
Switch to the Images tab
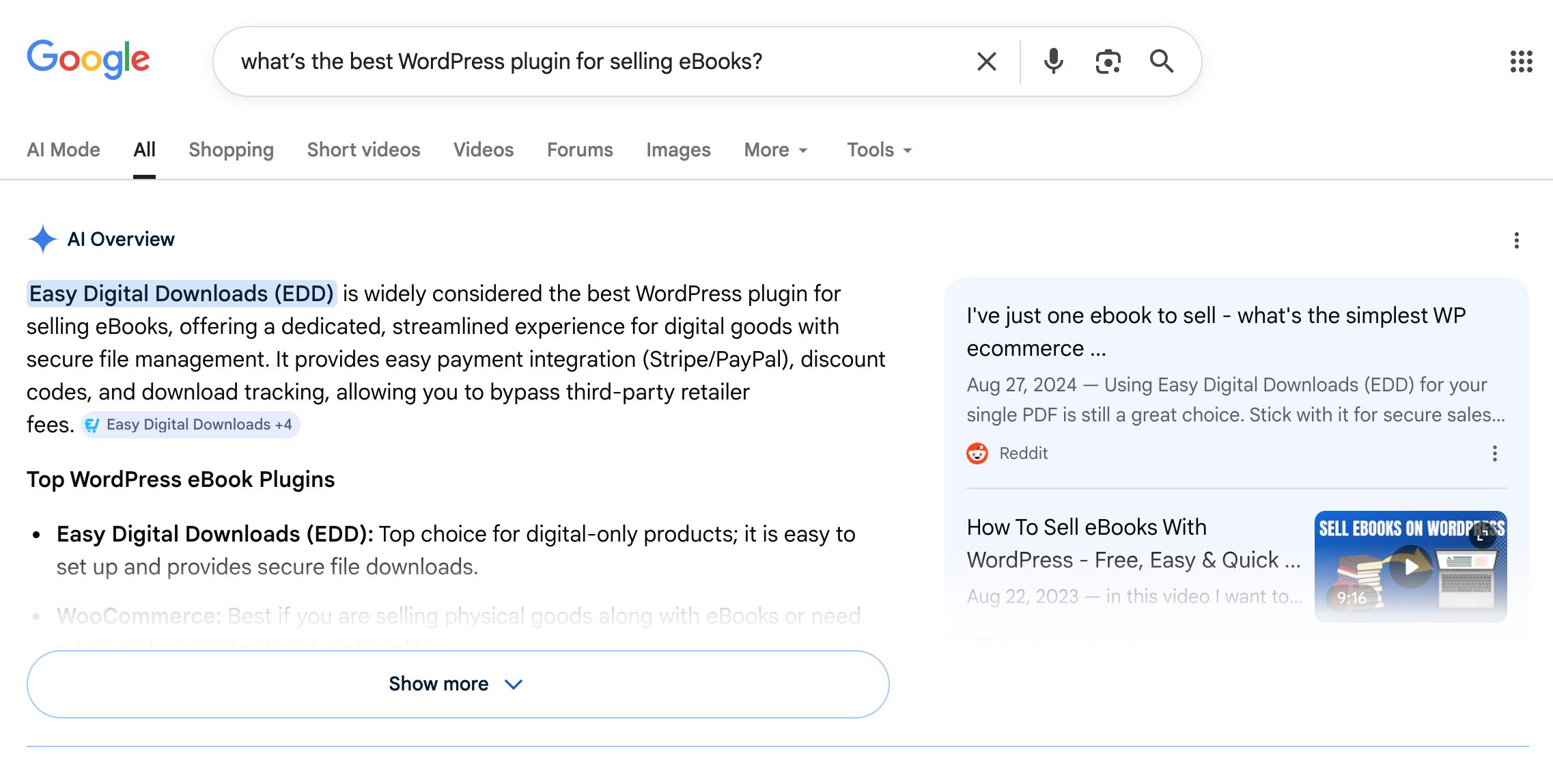tap(678, 150)
